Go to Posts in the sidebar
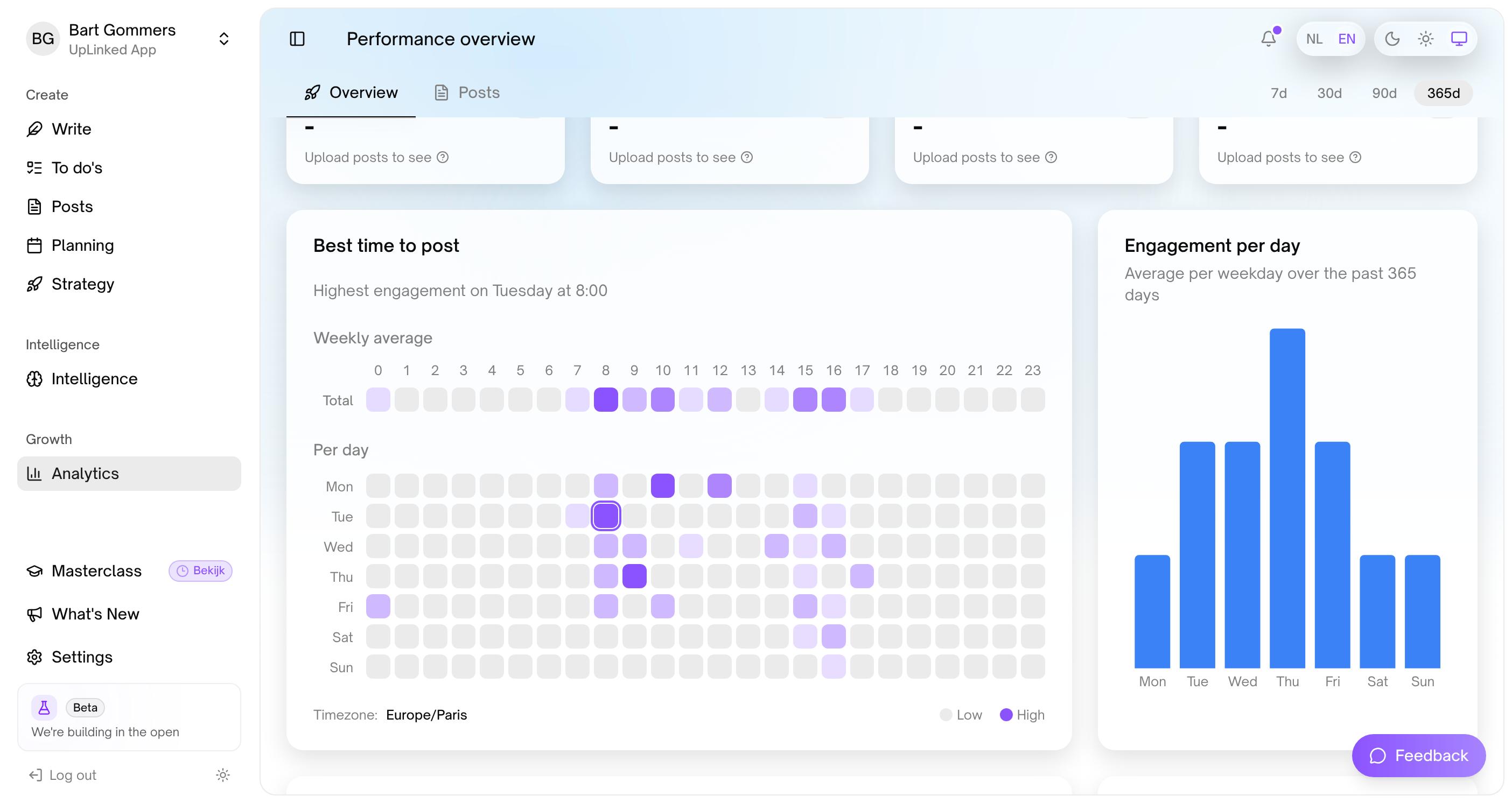The width and height of the screenshot is (1512, 803). pyautogui.click(x=129, y=207)
